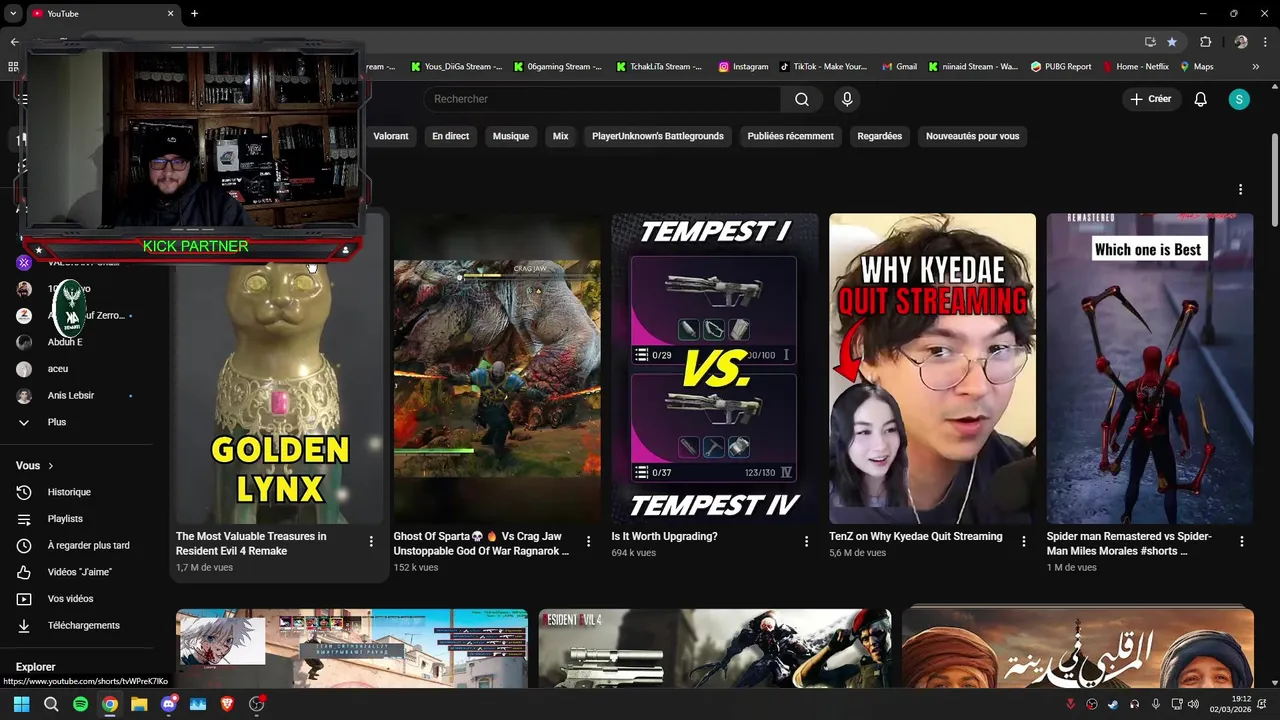Open Chrome extensions puzzle icon
Viewport: 1280px width, 720px height.
(1205, 42)
